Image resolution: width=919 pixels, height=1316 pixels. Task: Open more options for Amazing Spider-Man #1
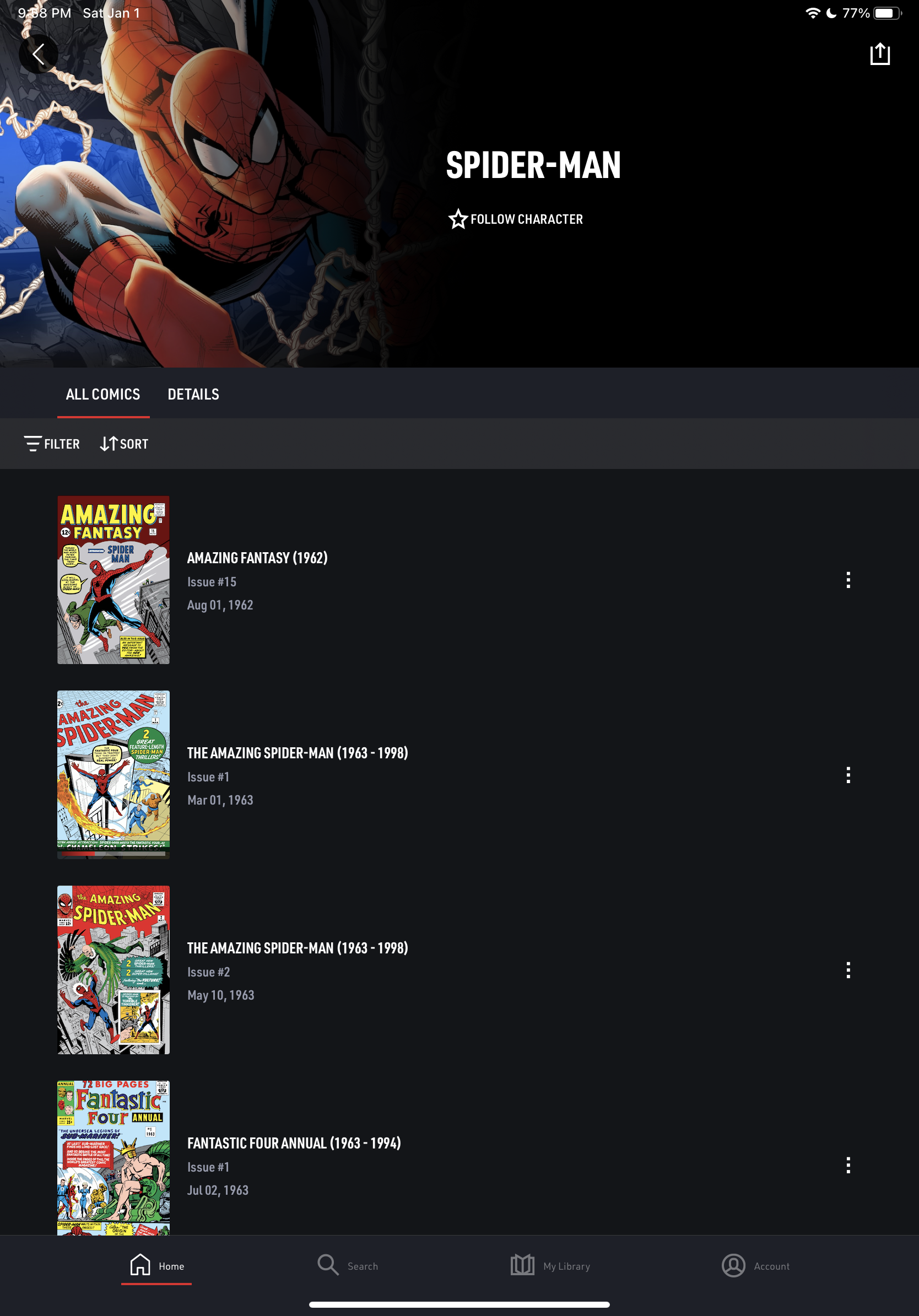click(848, 775)
